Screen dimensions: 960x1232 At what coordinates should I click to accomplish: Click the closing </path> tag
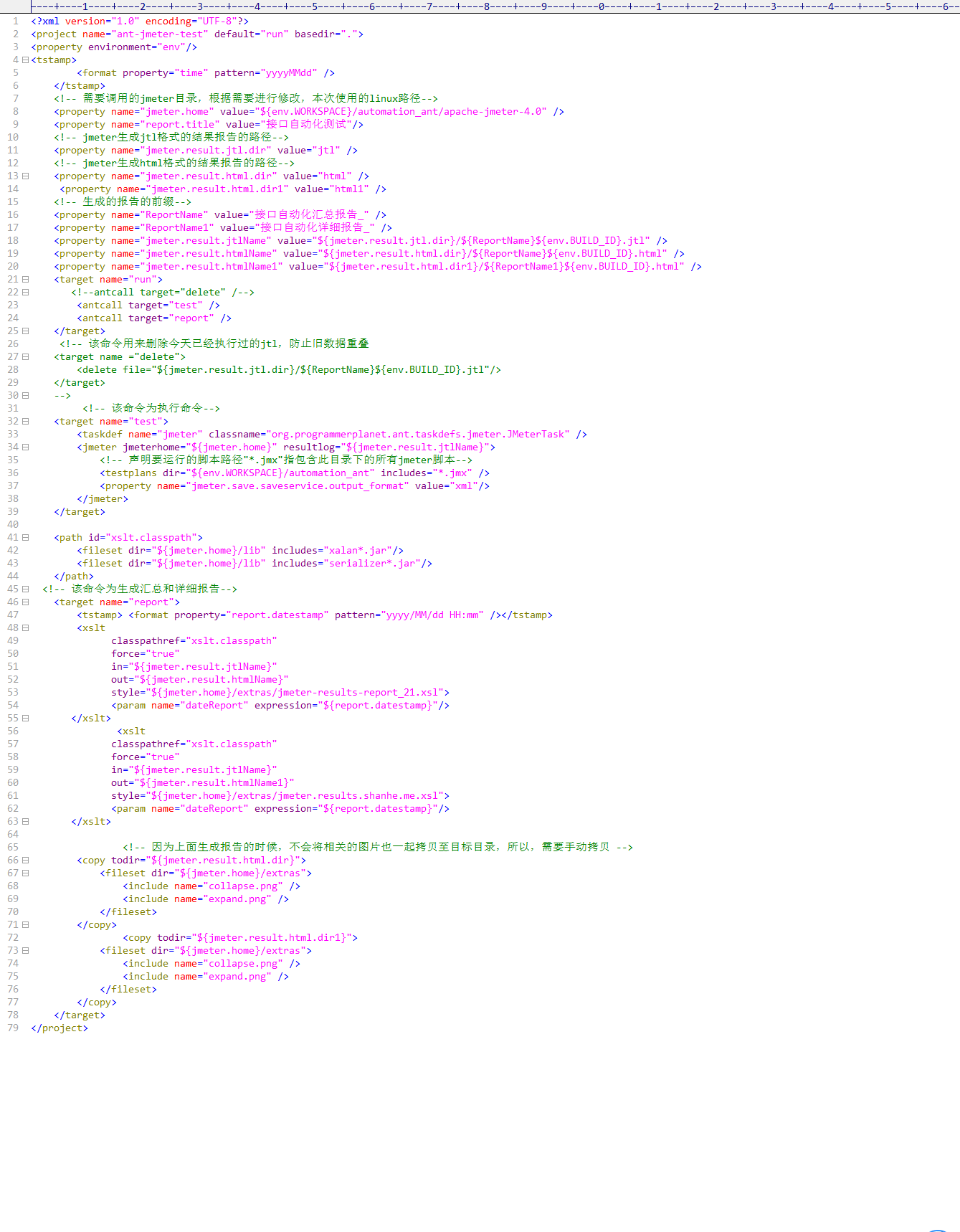click(x=74, y=577)
